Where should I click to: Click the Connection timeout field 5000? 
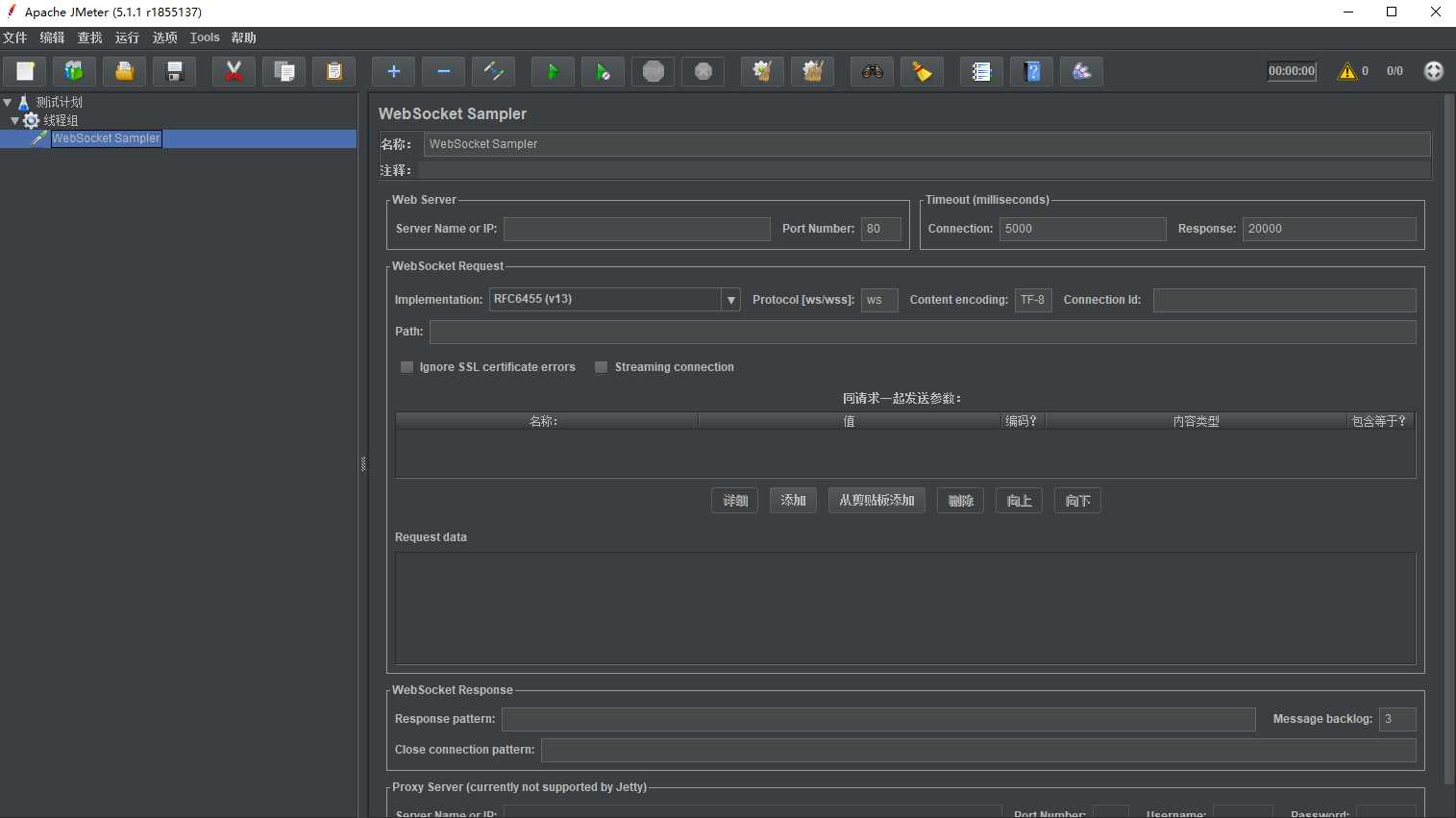1083,229
